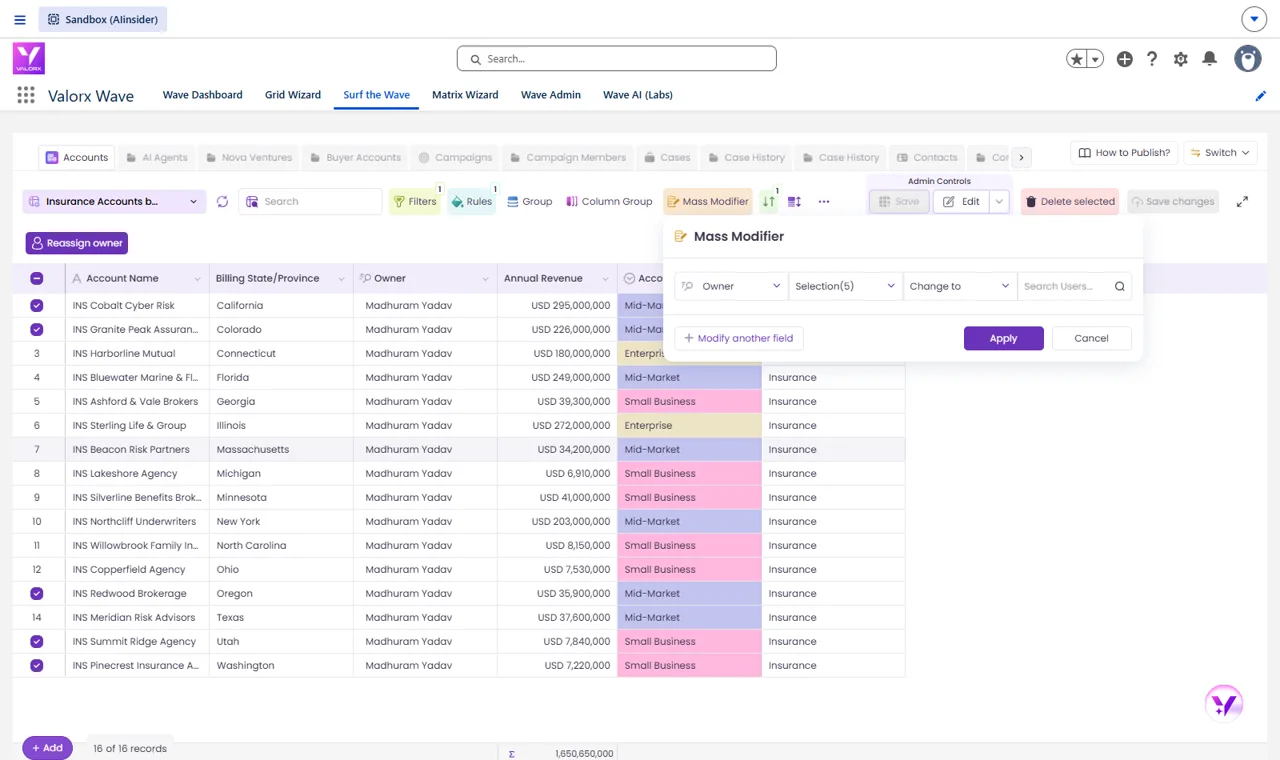Open the Owner field dropdown in Mass Modifier
The height and width of the screenshot is (760, 1280).
click(x=731, y=286)
